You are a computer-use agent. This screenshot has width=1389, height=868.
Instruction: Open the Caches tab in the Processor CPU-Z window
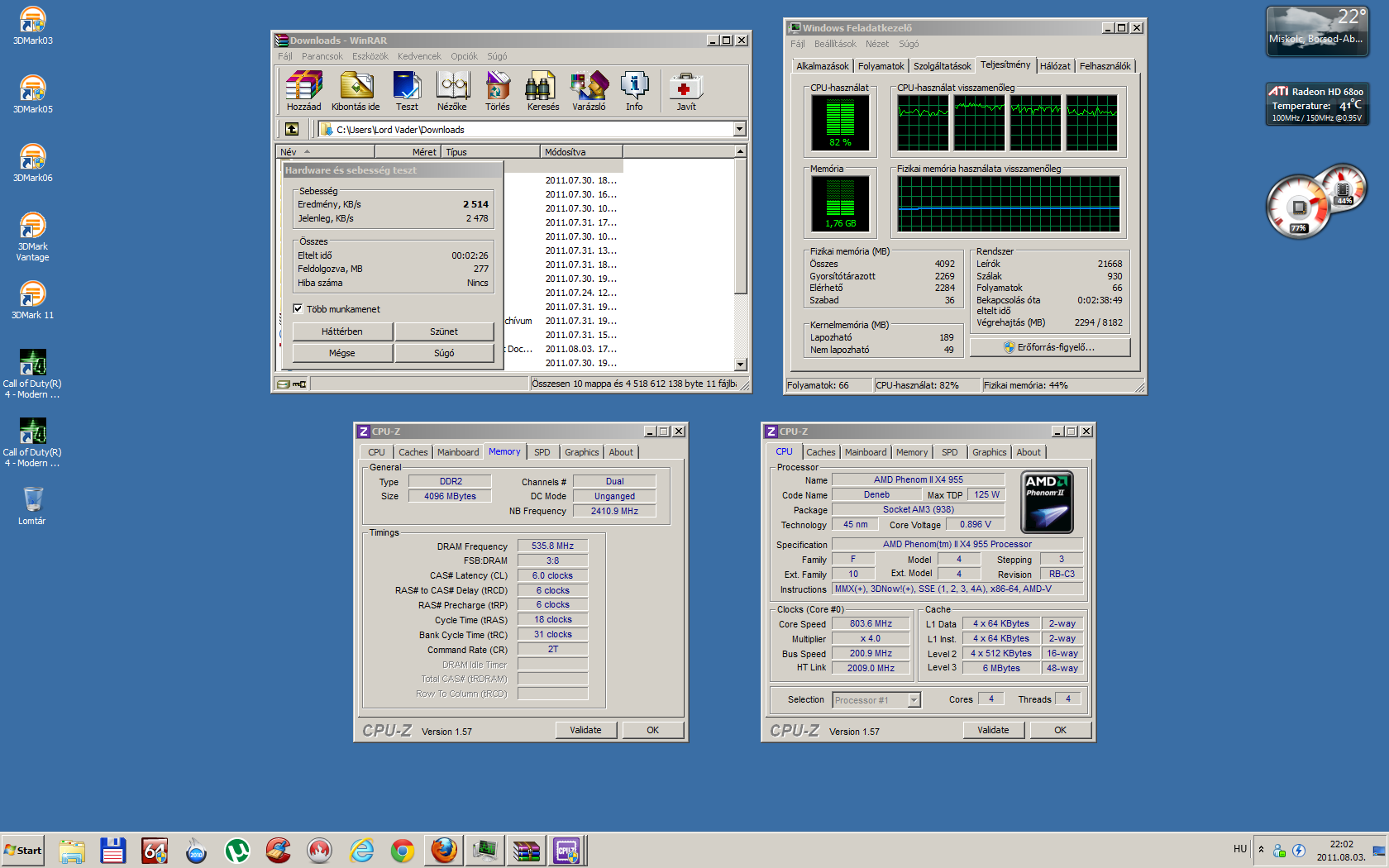point(821,452)
